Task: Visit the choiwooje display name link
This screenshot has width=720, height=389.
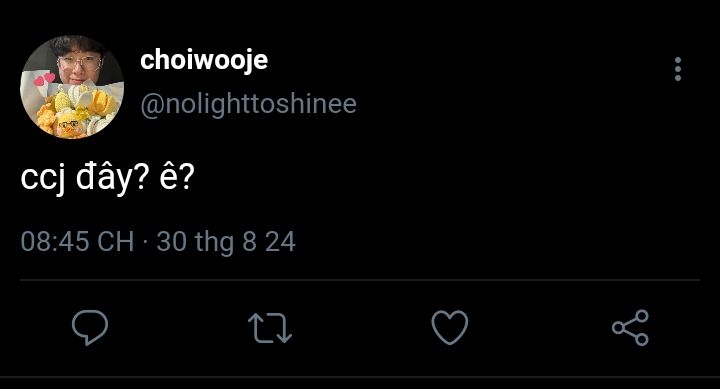Action: coord(204,60)
